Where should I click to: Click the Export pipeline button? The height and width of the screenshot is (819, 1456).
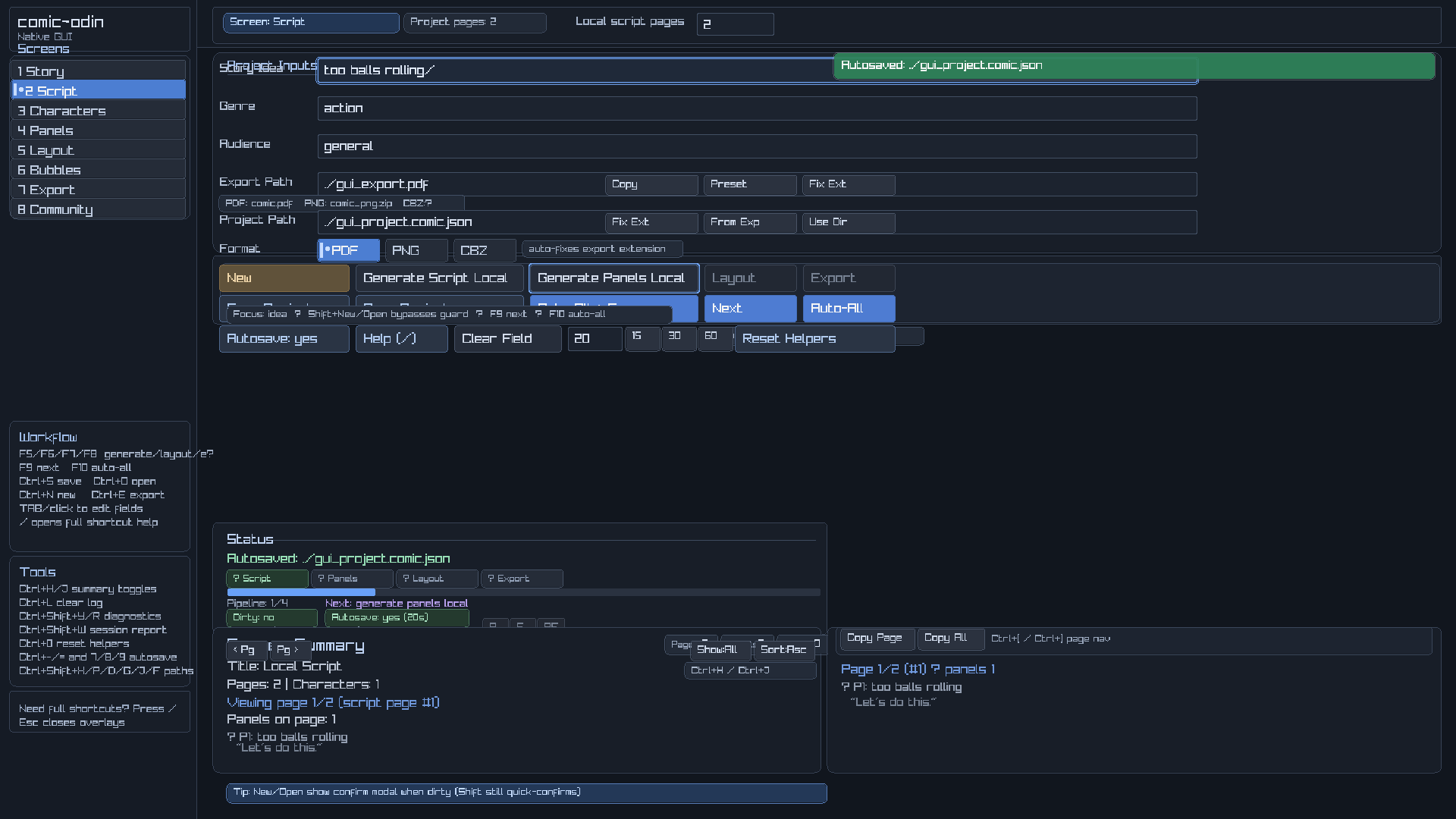tap(849, 278)
